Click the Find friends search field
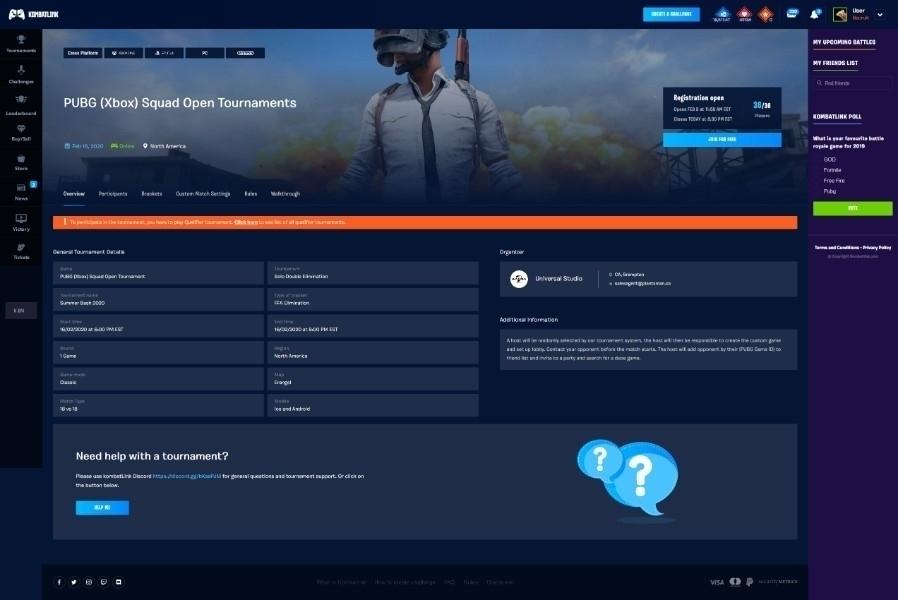The width and height of the screenshot is (898, 600). coord(852,83)
